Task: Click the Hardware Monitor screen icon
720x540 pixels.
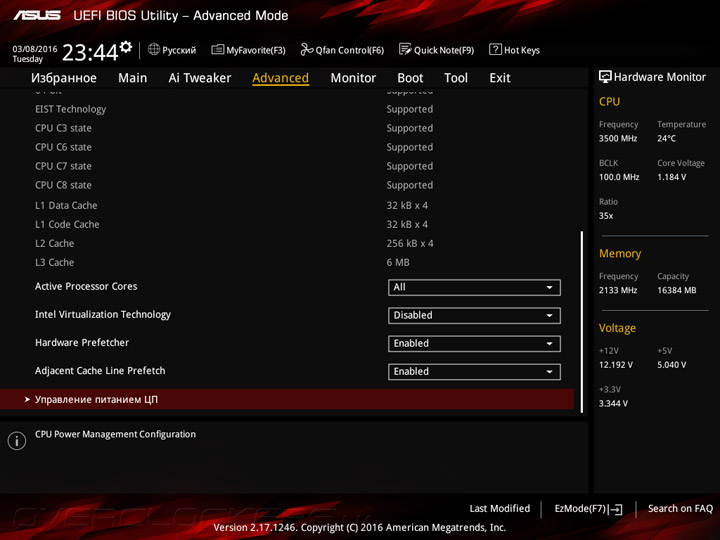Action: pyautogui.click(x=605, y=77)
